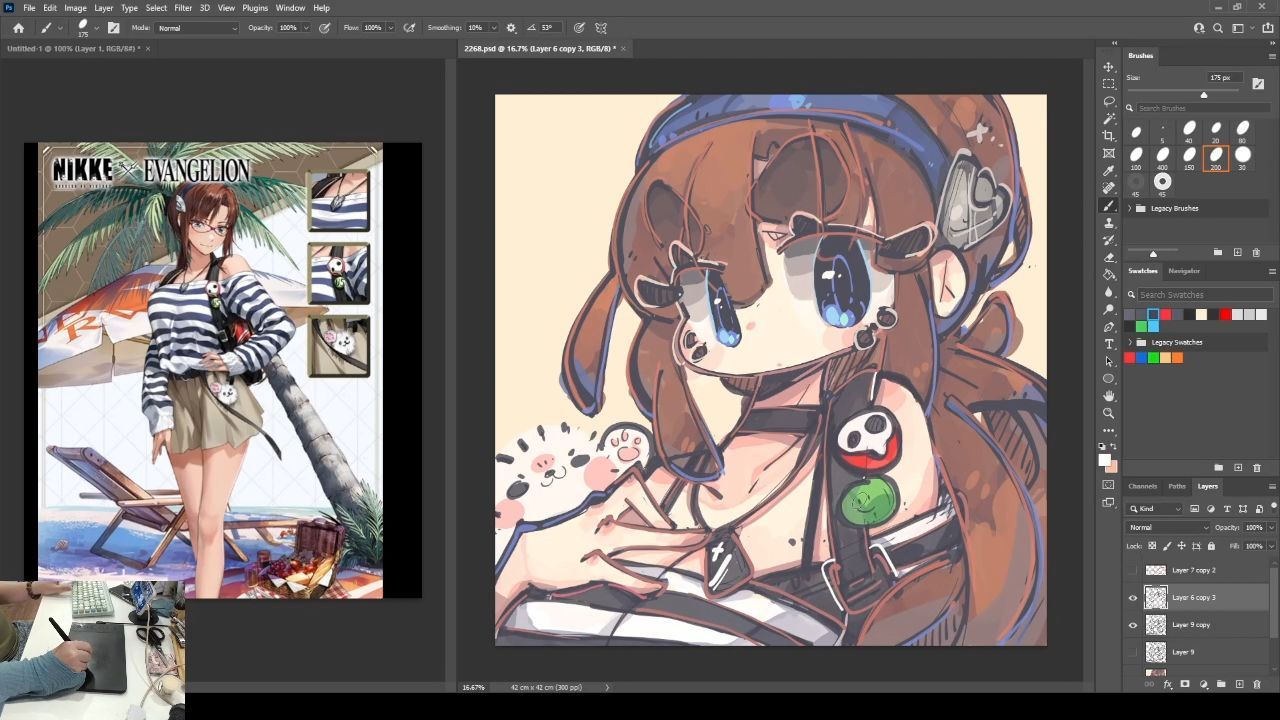This screenshot has width=1280, height=720.
Task: Select the History Brush tool
Action: (1108, 240)
